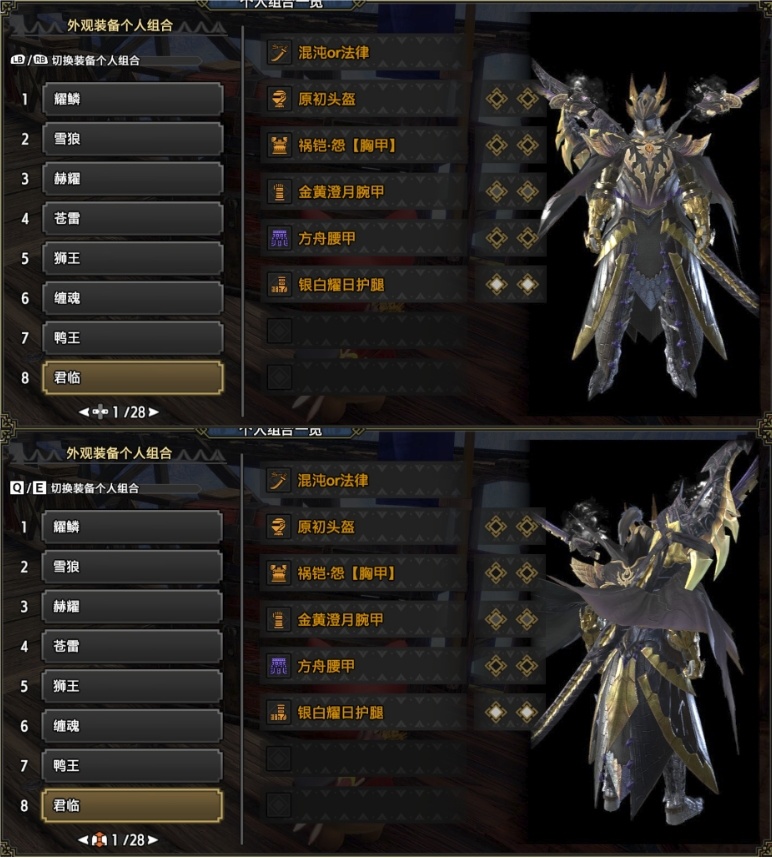
Task: Click the helmet icon next to 原初头盔 in upper panel
Action: [279, 99]
